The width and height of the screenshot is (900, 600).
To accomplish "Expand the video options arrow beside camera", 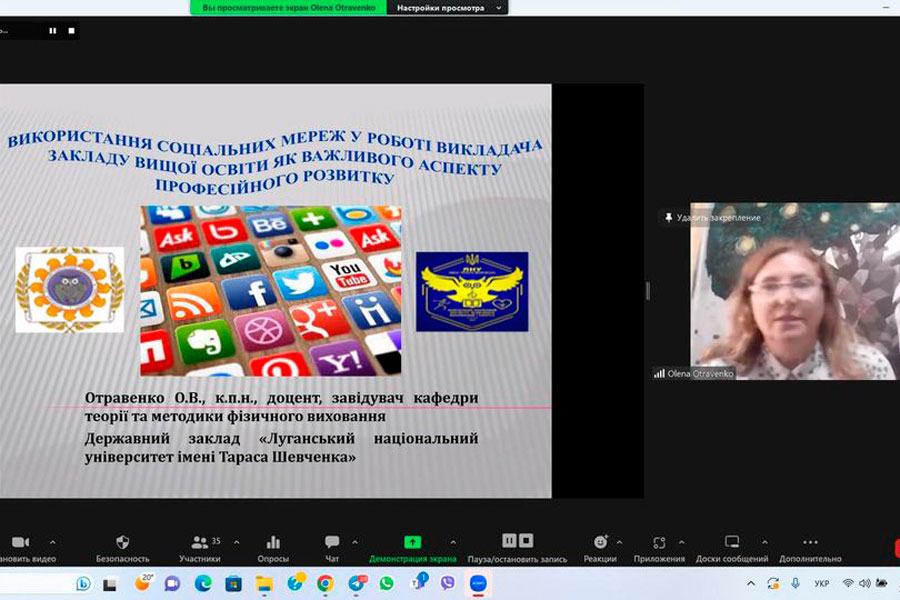I will [53, 542].
